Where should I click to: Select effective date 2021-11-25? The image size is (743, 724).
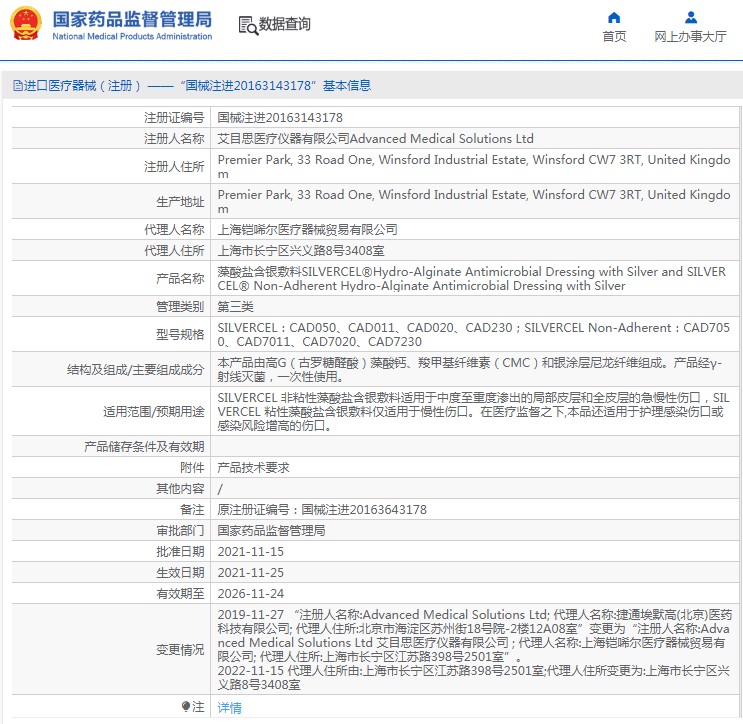pos(251,572)
